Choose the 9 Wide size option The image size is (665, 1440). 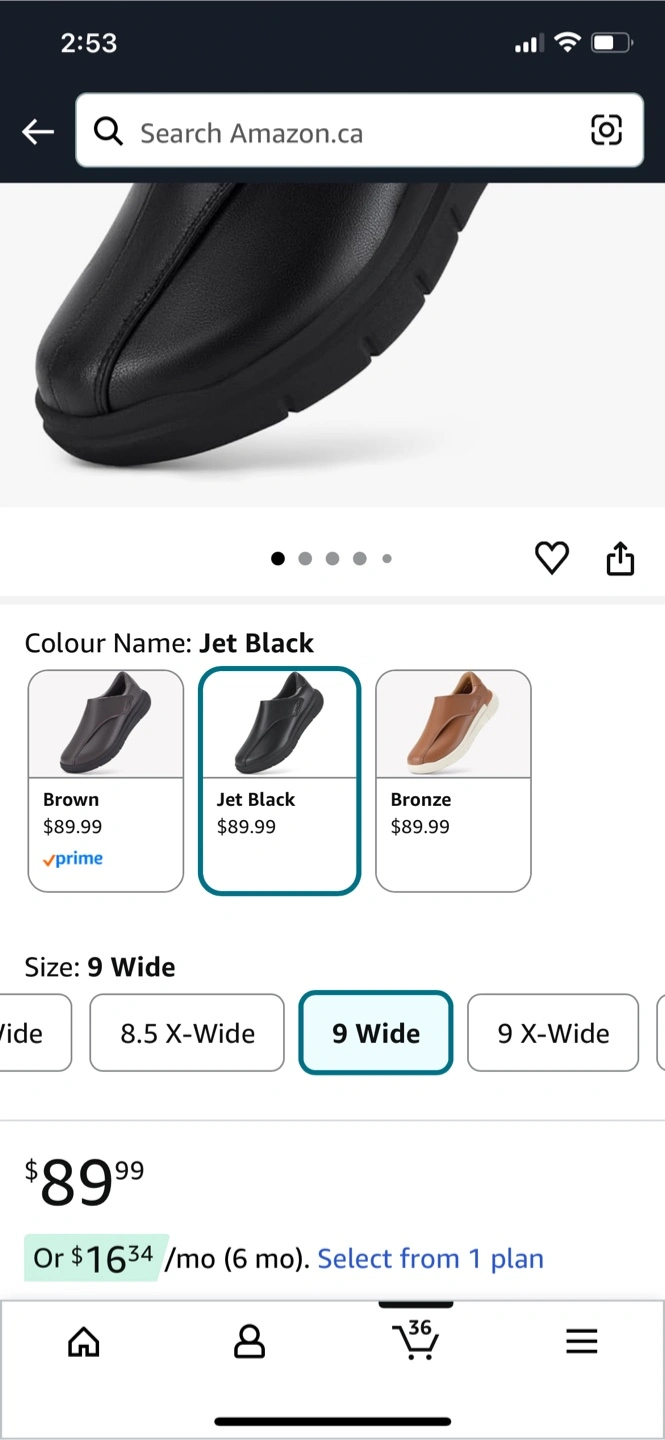[376, 1033]
